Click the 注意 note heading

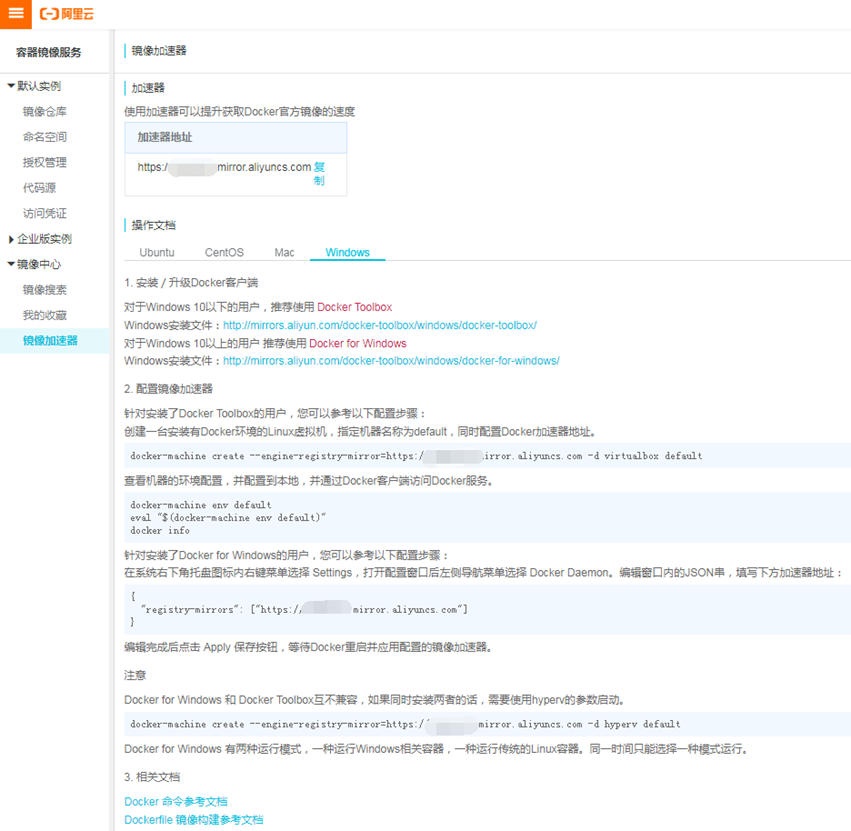tap(135, 675)
